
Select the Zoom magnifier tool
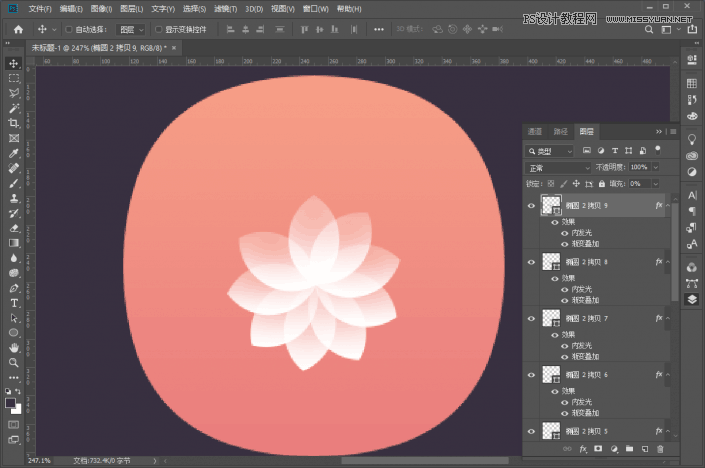point(14,362)
